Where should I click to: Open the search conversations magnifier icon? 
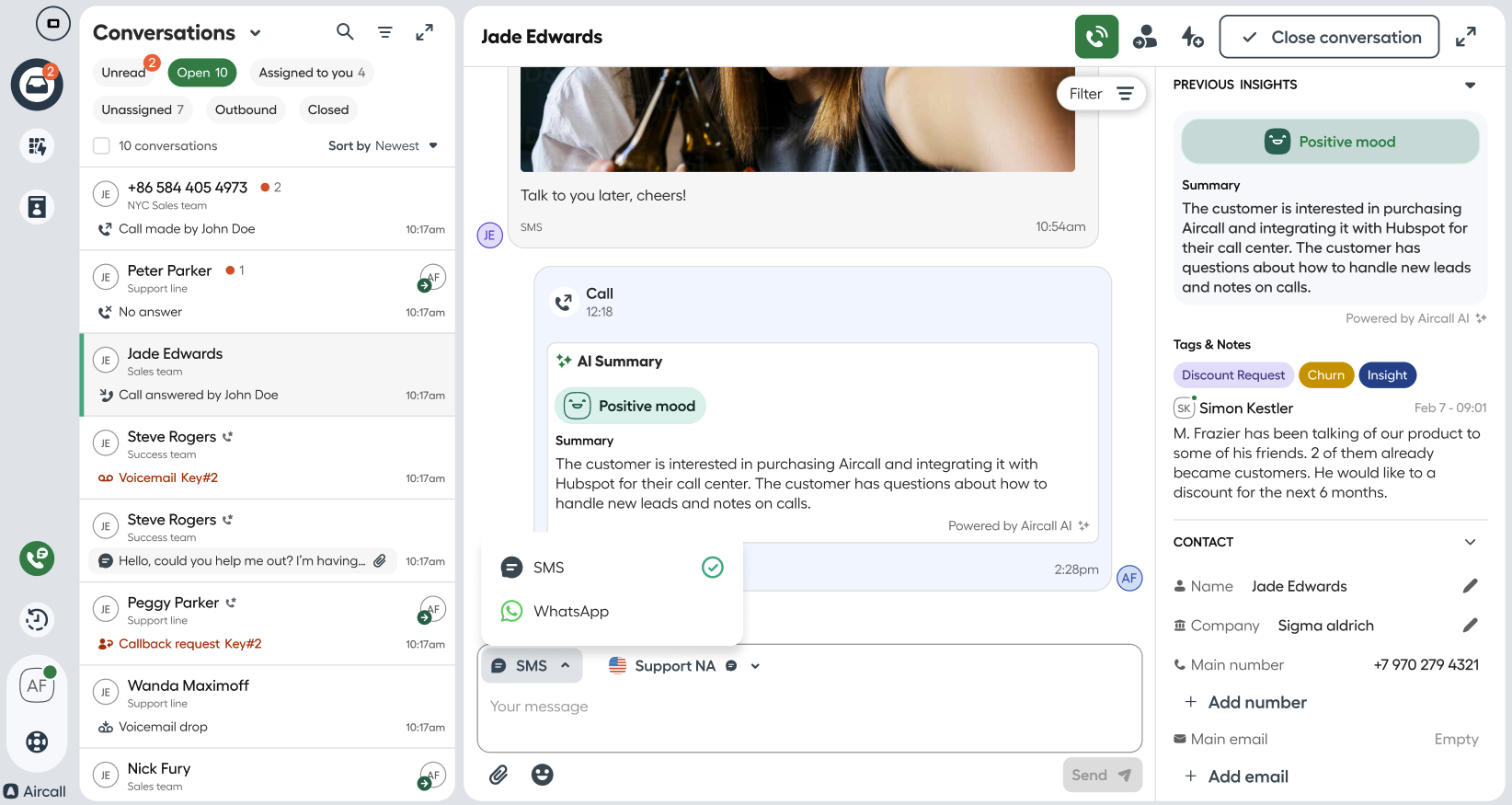[345, 32]
